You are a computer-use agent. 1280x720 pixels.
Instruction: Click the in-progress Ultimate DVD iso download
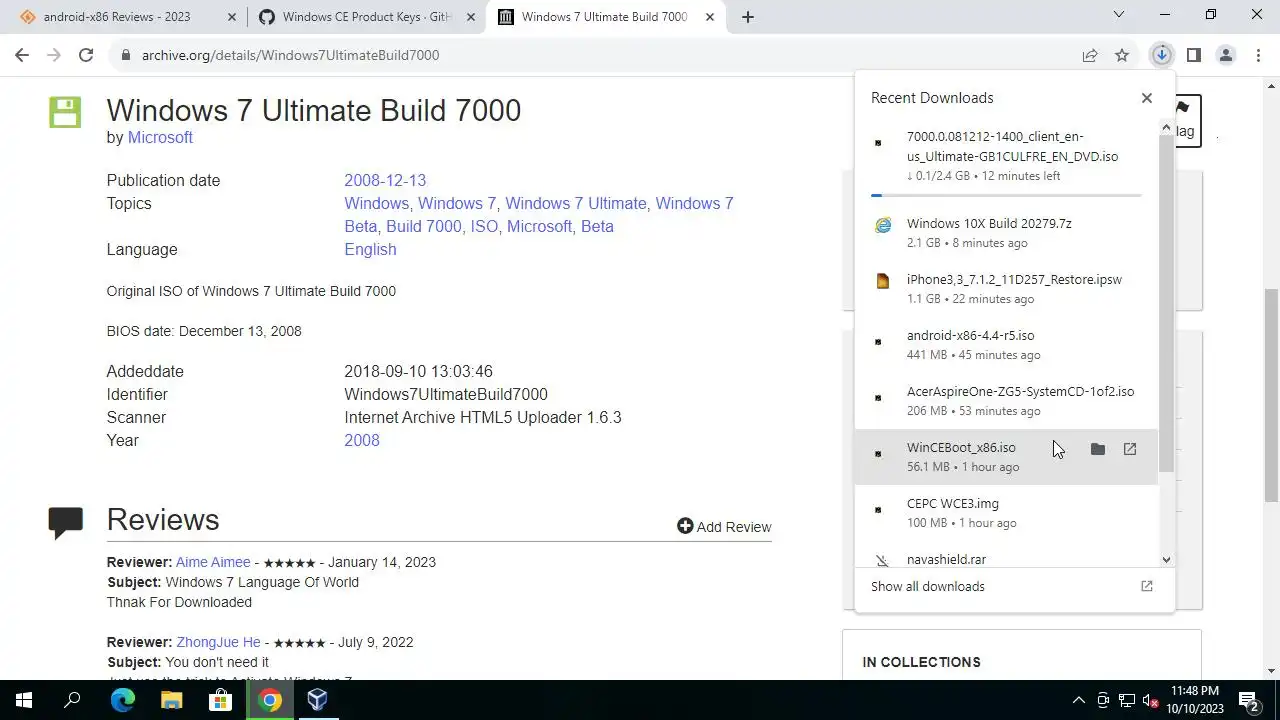(1006, 156)
